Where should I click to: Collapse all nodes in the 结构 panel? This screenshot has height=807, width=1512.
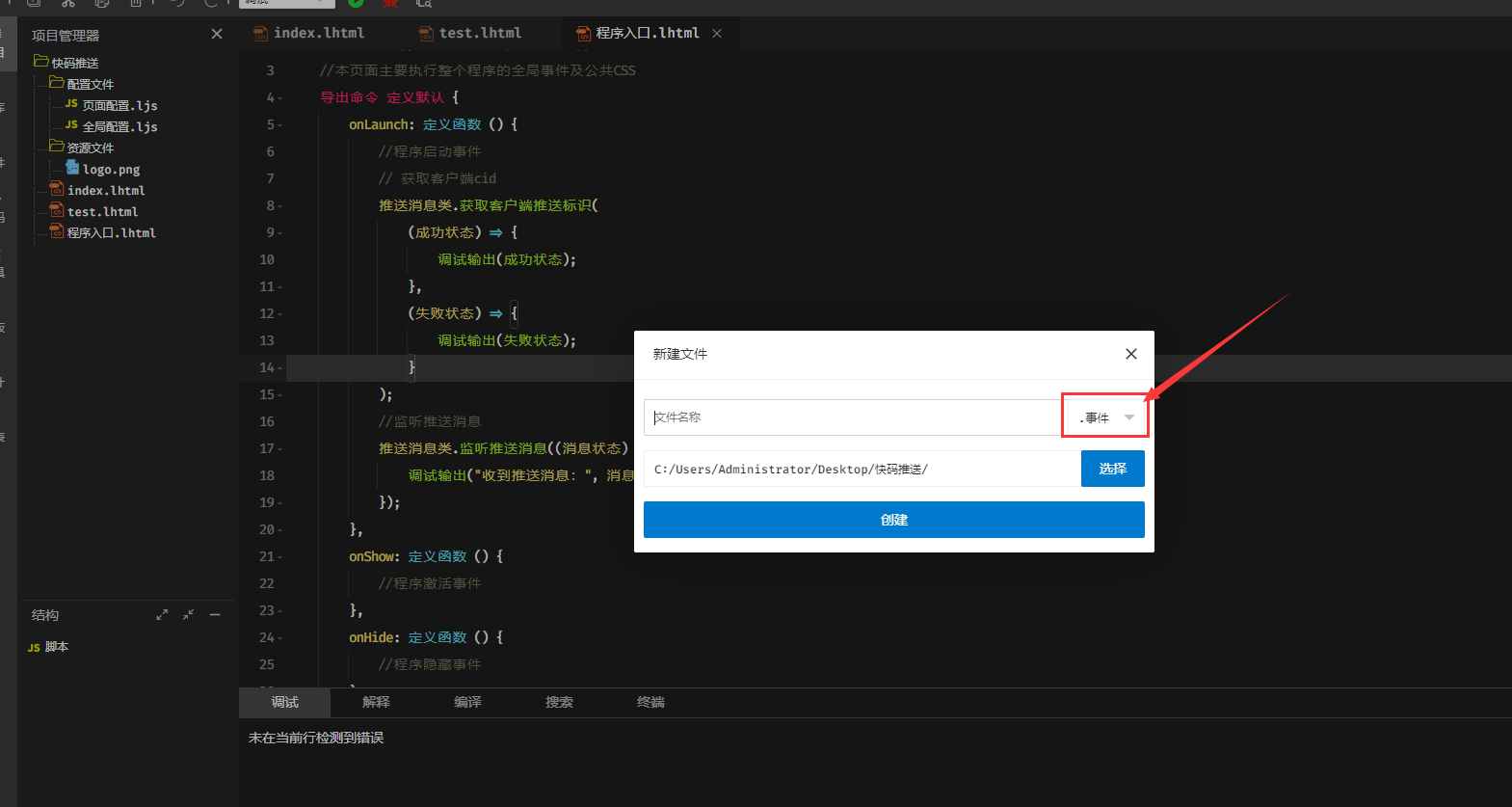pyautogui.click(x=188, y=615)
